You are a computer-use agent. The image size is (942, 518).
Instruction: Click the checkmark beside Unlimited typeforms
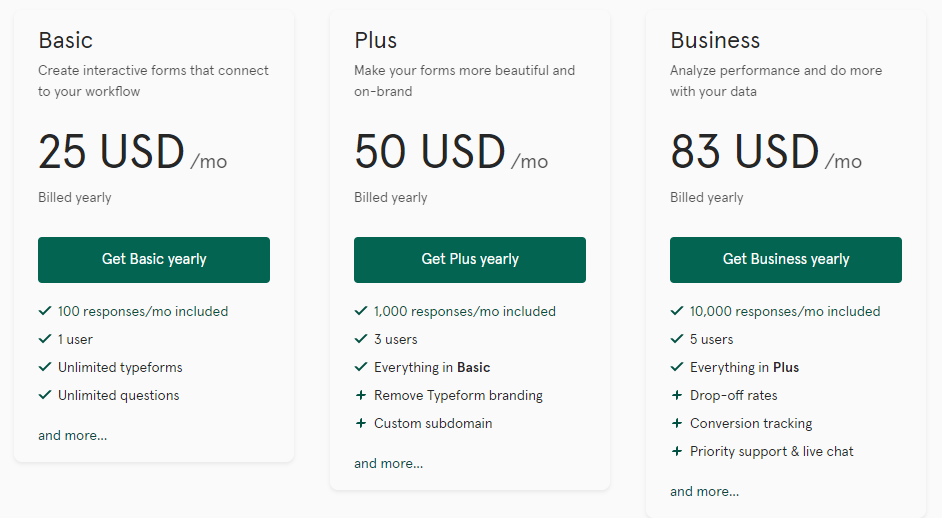coord(45,367)
